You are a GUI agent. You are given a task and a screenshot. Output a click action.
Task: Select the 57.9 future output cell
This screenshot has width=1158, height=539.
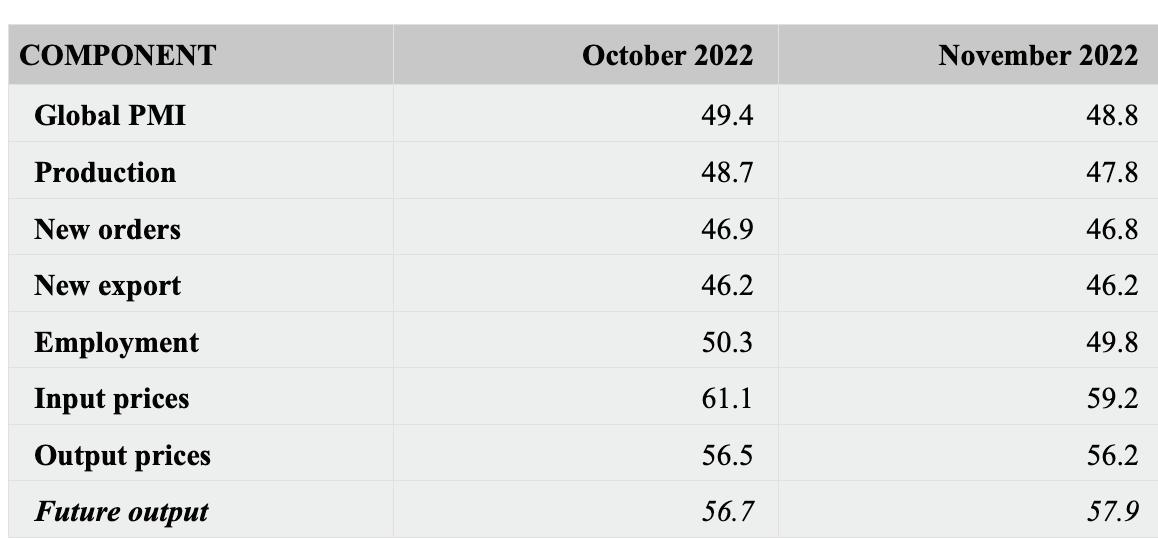[x=1111, y=512]
